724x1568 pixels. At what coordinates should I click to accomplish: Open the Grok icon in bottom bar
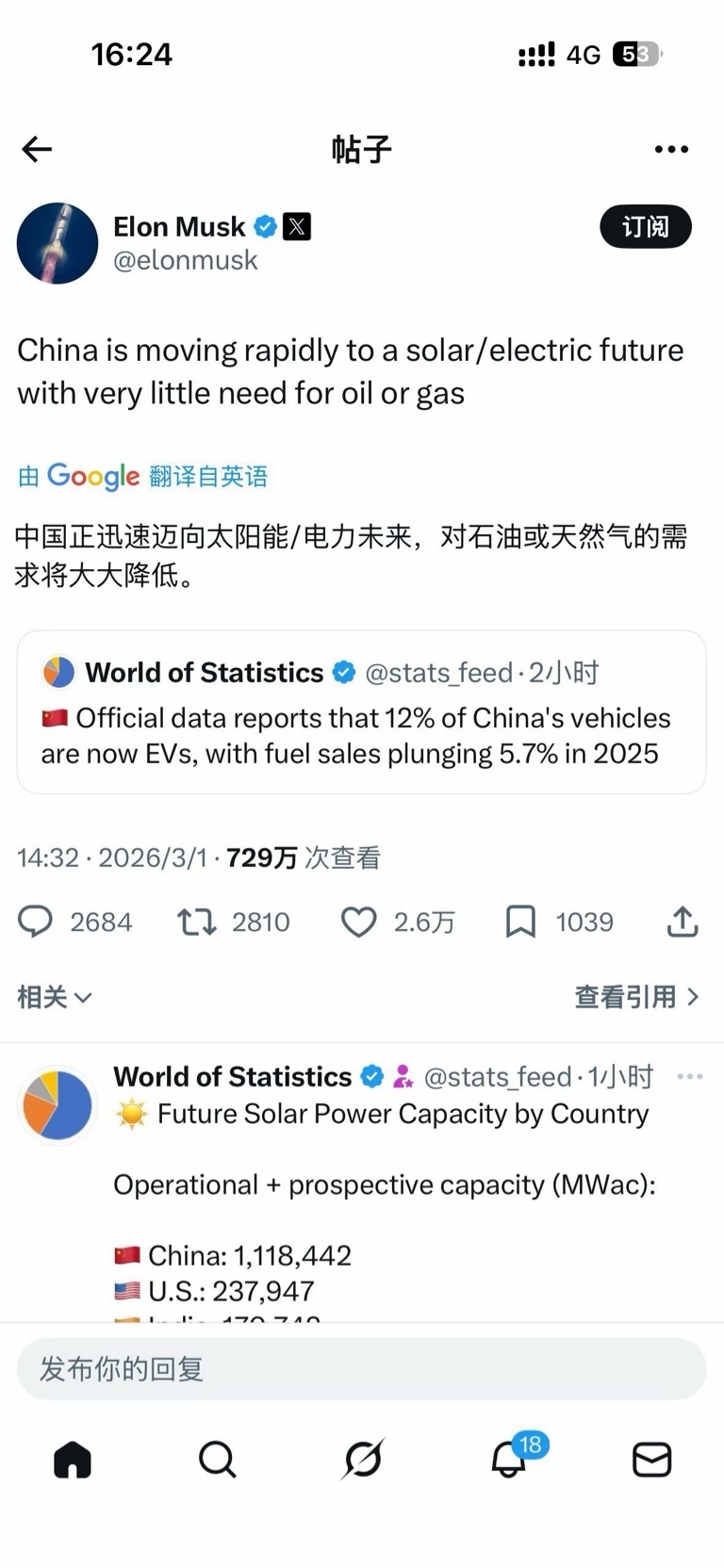363,1460
